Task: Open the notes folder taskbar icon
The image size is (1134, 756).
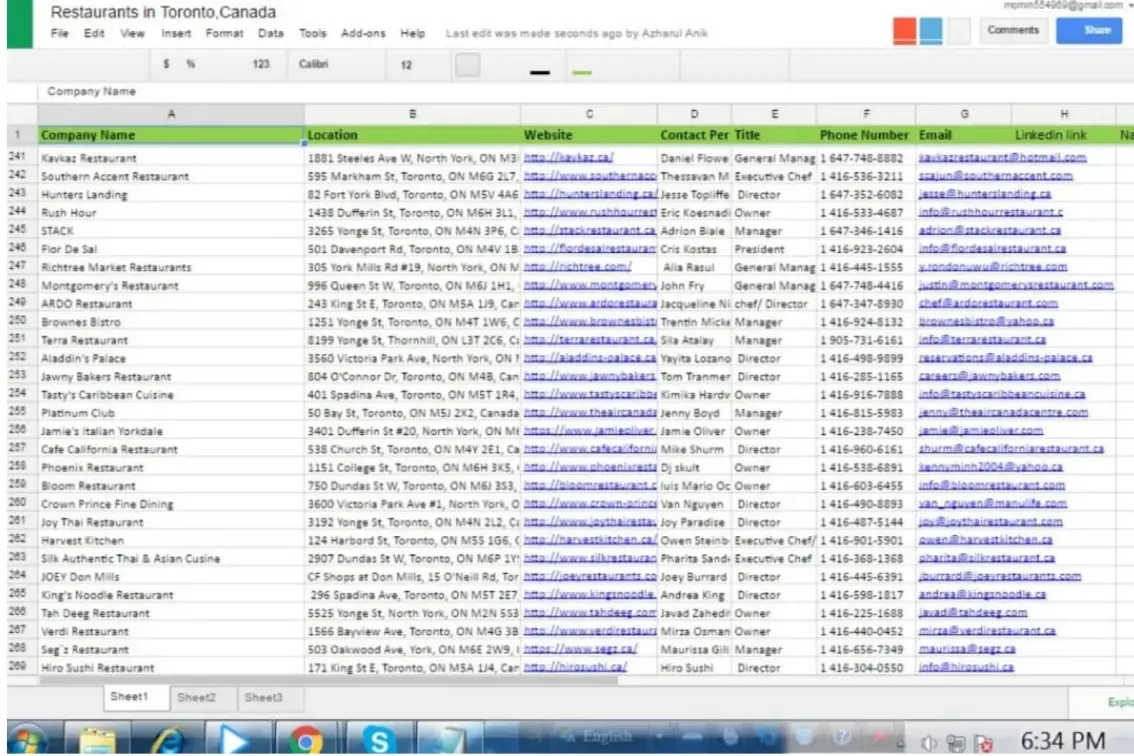Action: [96, 740]
